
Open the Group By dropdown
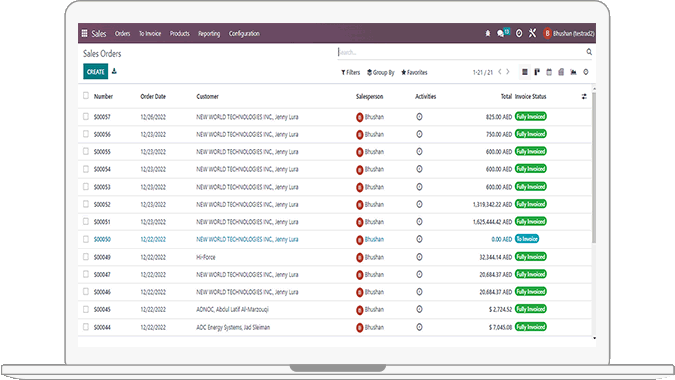[x=381, y=72]
